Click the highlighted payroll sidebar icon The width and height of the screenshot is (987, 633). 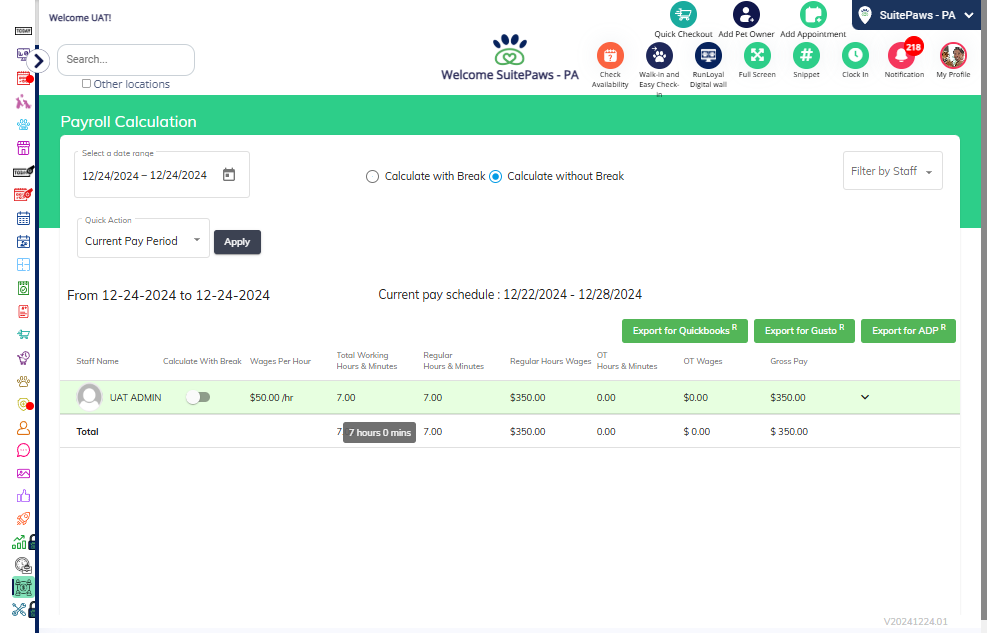(23, 587)
